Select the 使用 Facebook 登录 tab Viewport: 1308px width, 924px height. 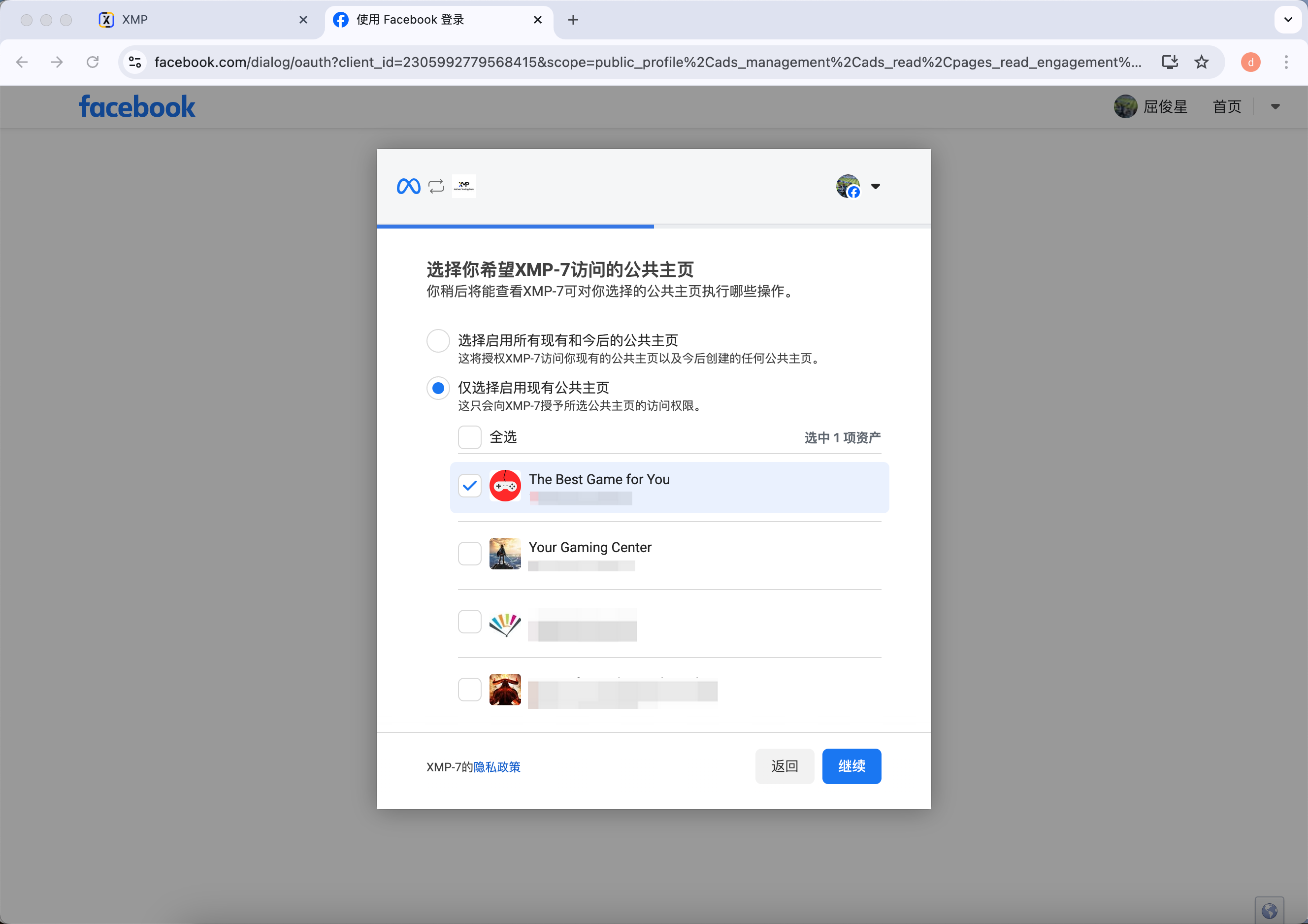click(439, 20)
